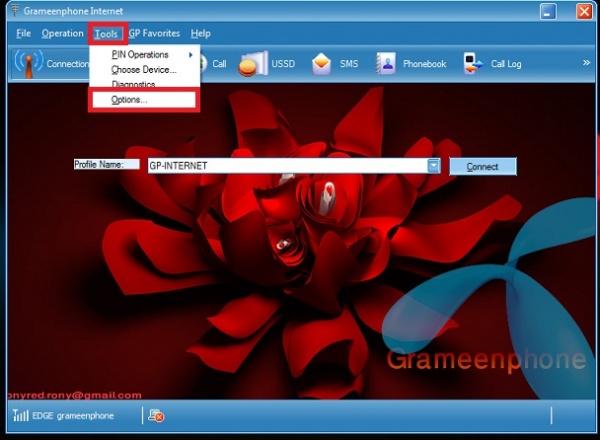Expand the PIN Operations submenu
The width and height of the screenshot is (600, 440).
coord(145,55)
